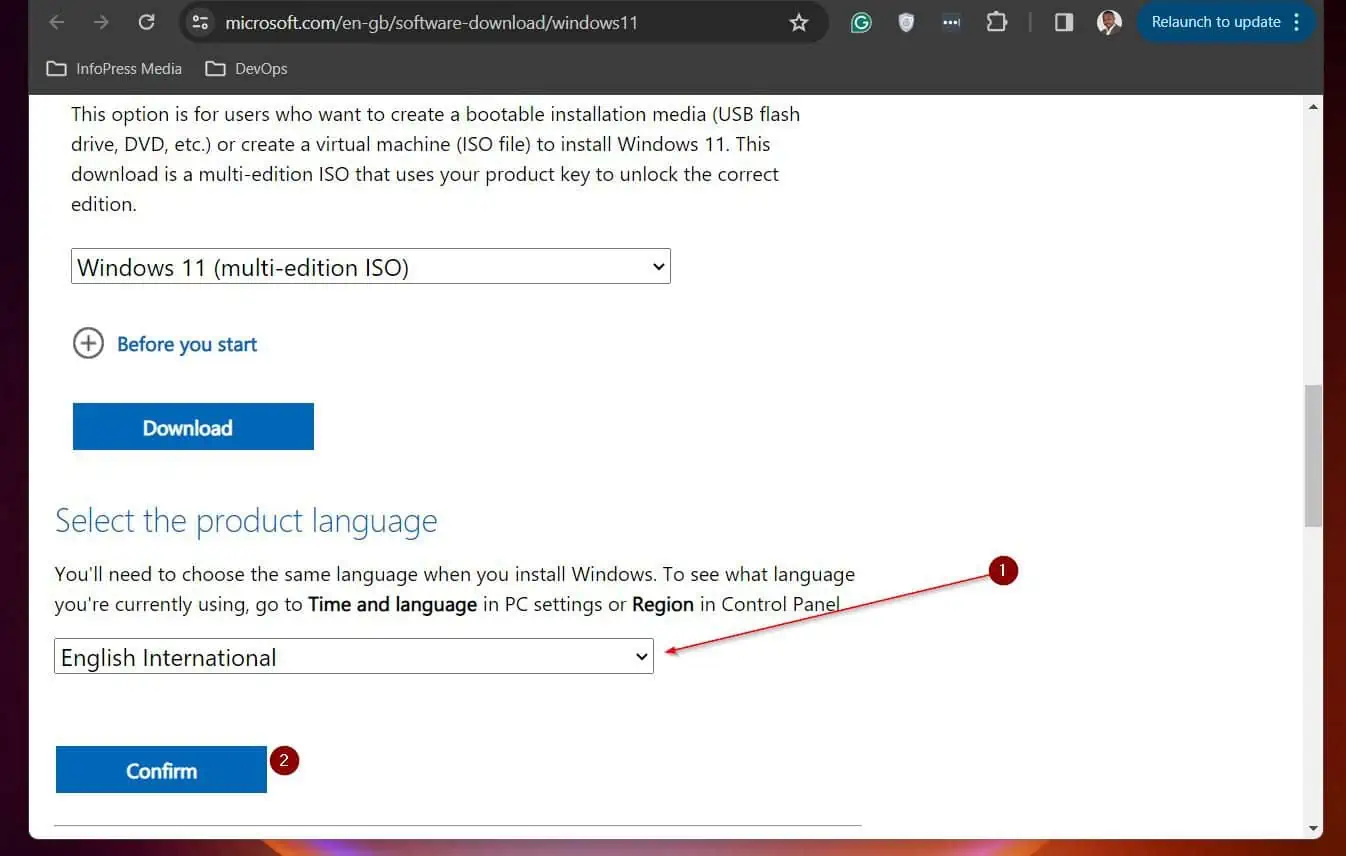
Task: Click the blue Download button
Action: 193,427
